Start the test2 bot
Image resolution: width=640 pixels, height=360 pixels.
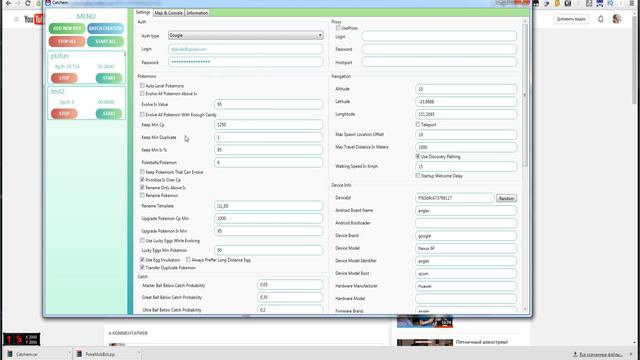coord(109,113)
